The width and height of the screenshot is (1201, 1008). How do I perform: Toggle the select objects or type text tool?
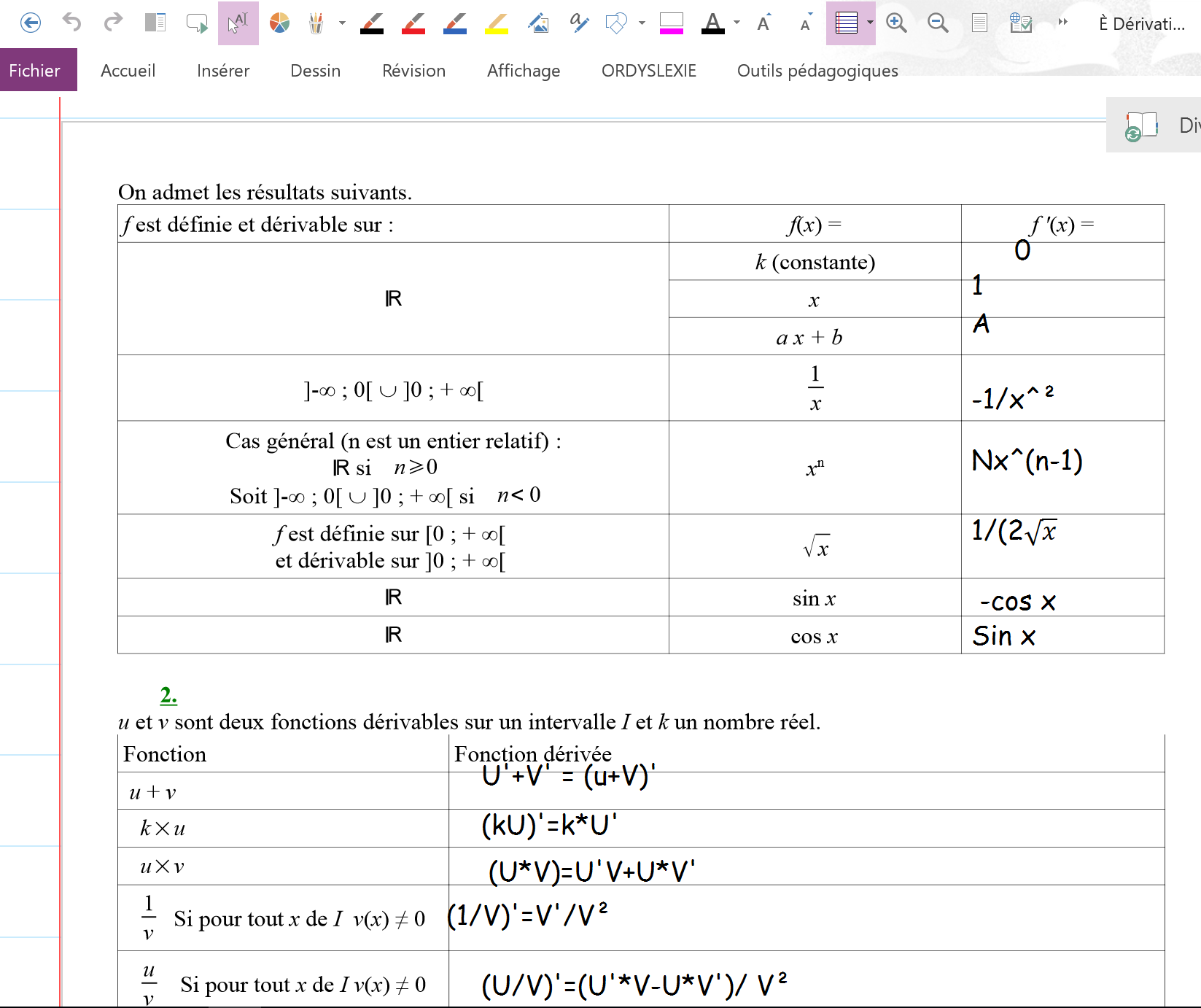click(x=238, y=23)
